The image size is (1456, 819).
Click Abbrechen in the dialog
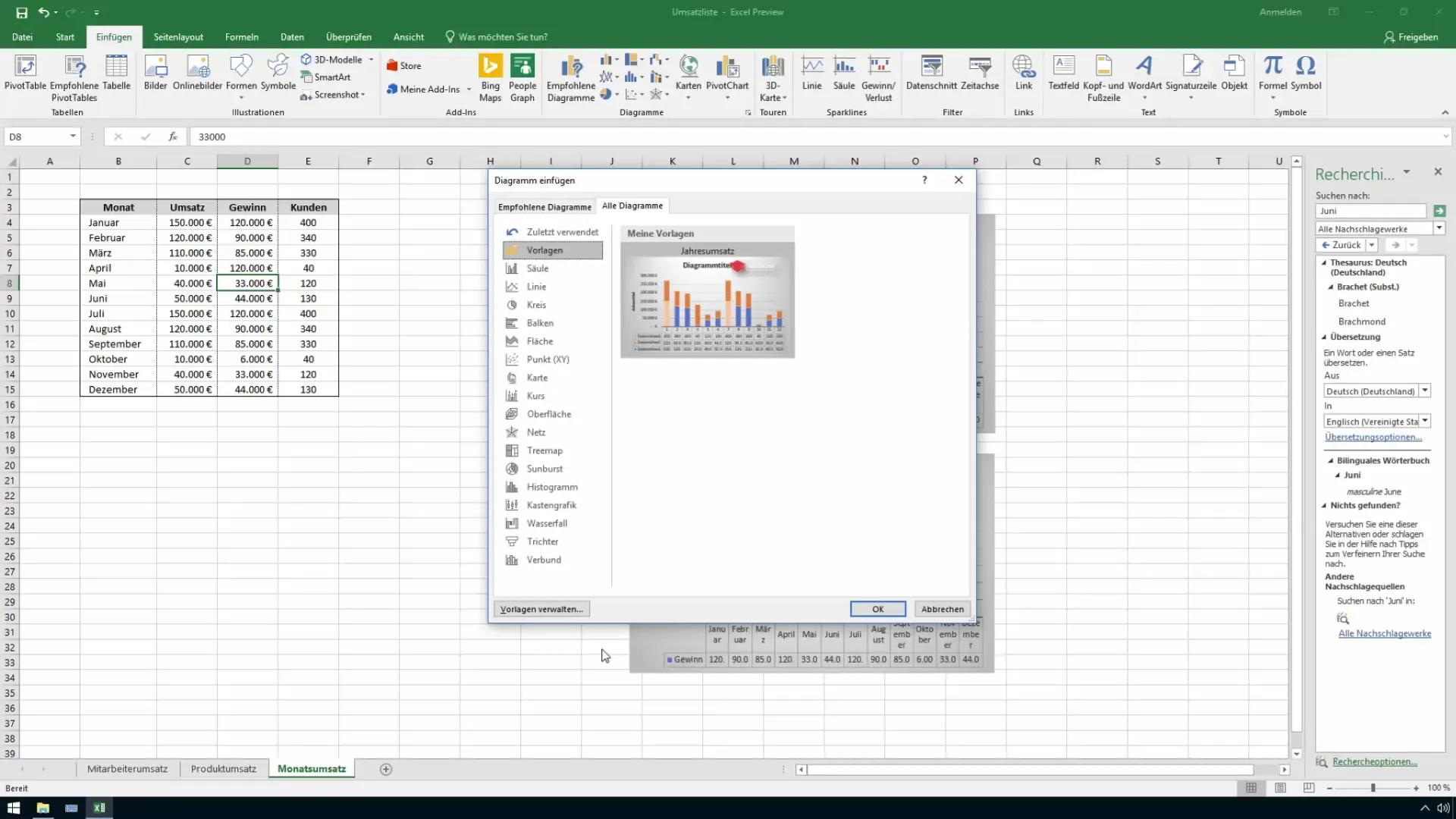pyautogui.click(x=943, y=609)
